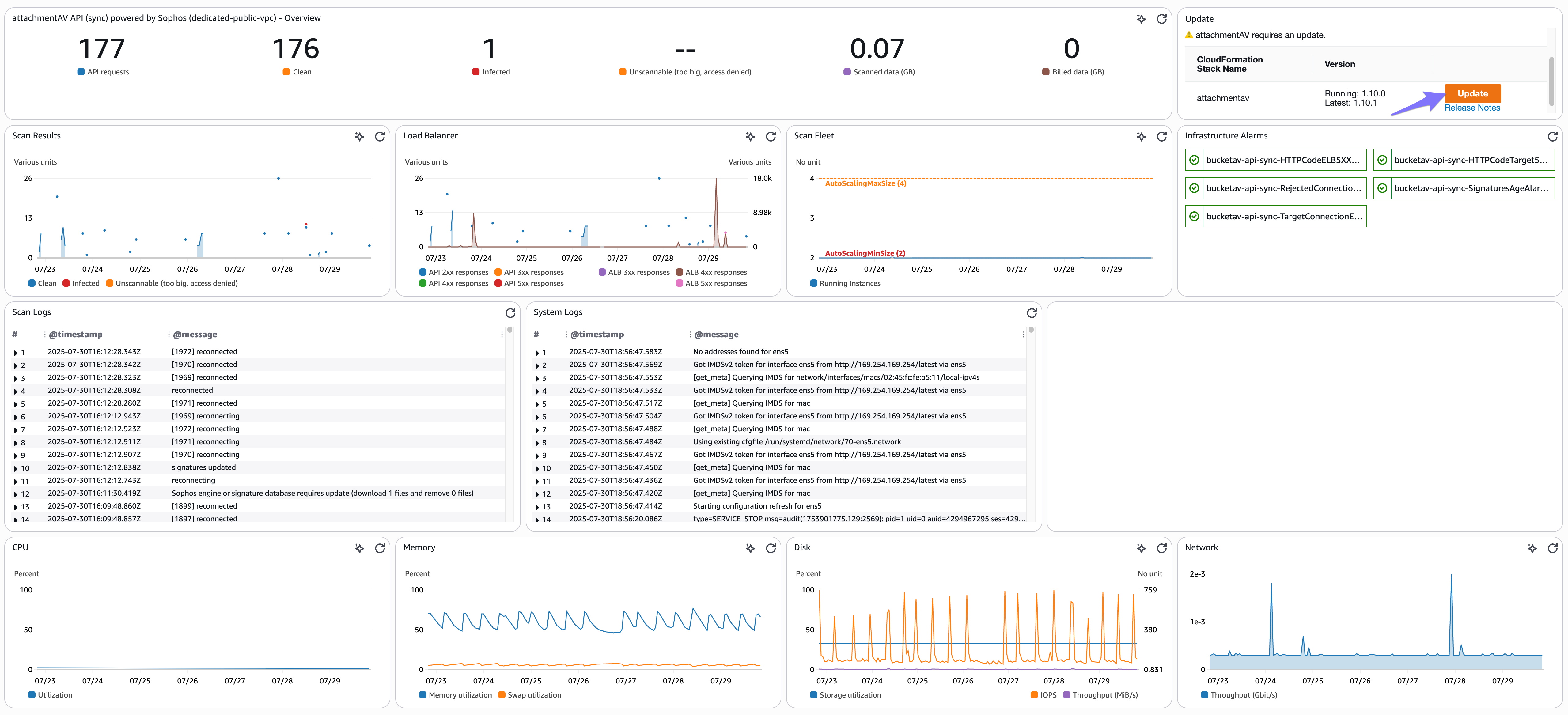Image resolution: width=1568 pixels, height=715 pixels.
Task: Expand Scan Logs row 12
Action: pos(16,494)
